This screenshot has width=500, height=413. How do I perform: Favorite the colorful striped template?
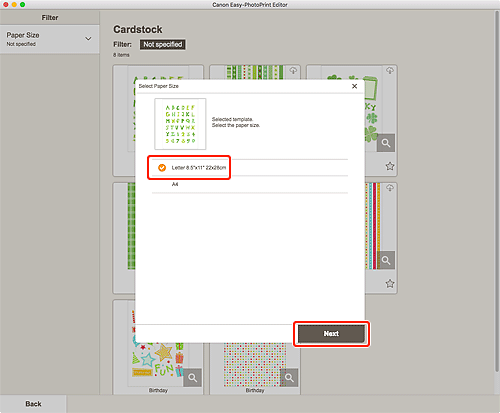tap(390, 284)
